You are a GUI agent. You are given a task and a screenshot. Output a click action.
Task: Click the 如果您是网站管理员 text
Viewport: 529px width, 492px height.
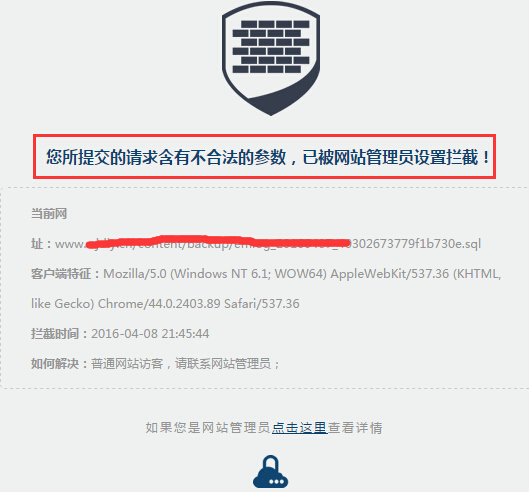208,428
